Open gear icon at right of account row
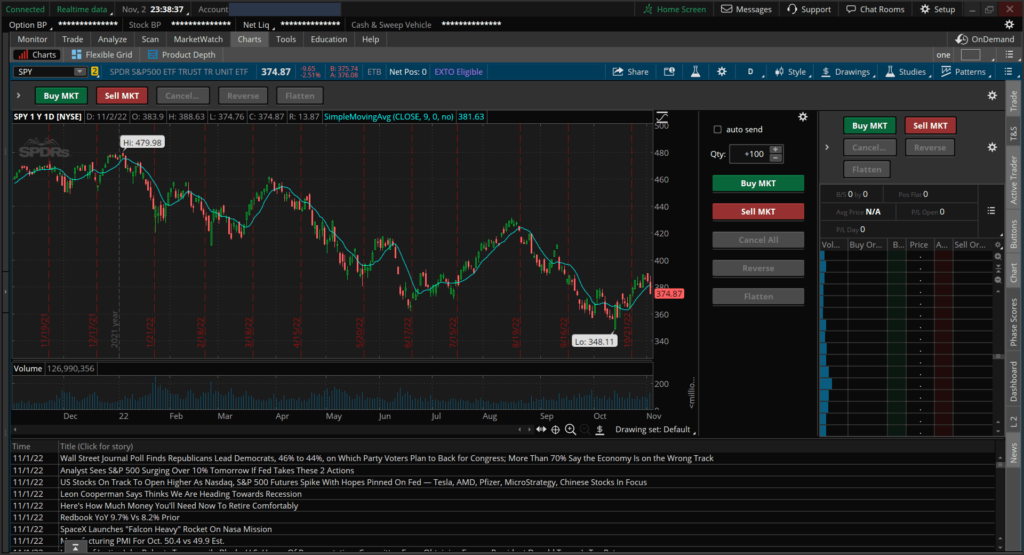This screenshot has width=1024, height=555. click(x=1009, y=25)
